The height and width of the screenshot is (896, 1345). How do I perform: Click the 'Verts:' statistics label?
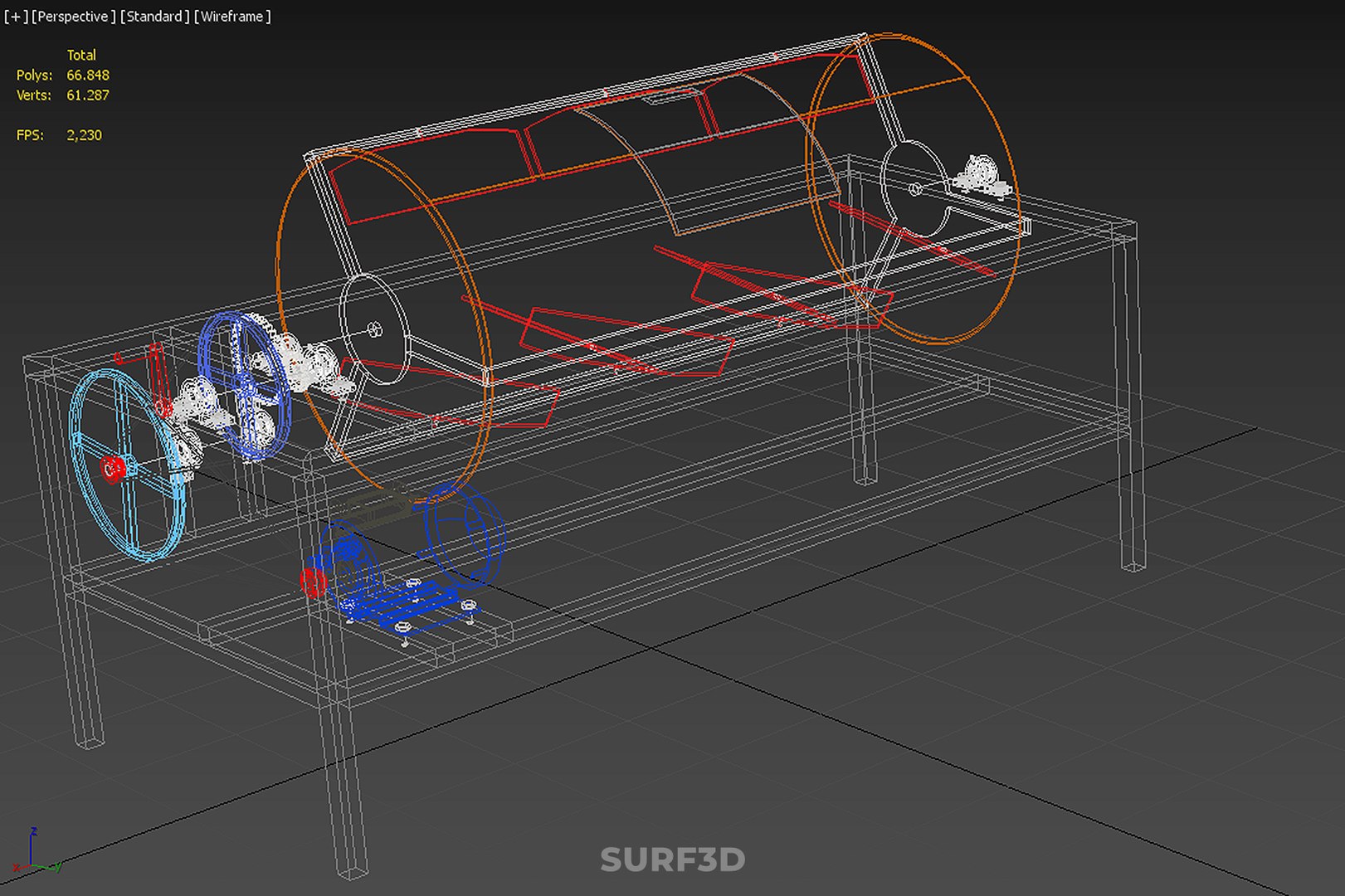coord(34,95)
